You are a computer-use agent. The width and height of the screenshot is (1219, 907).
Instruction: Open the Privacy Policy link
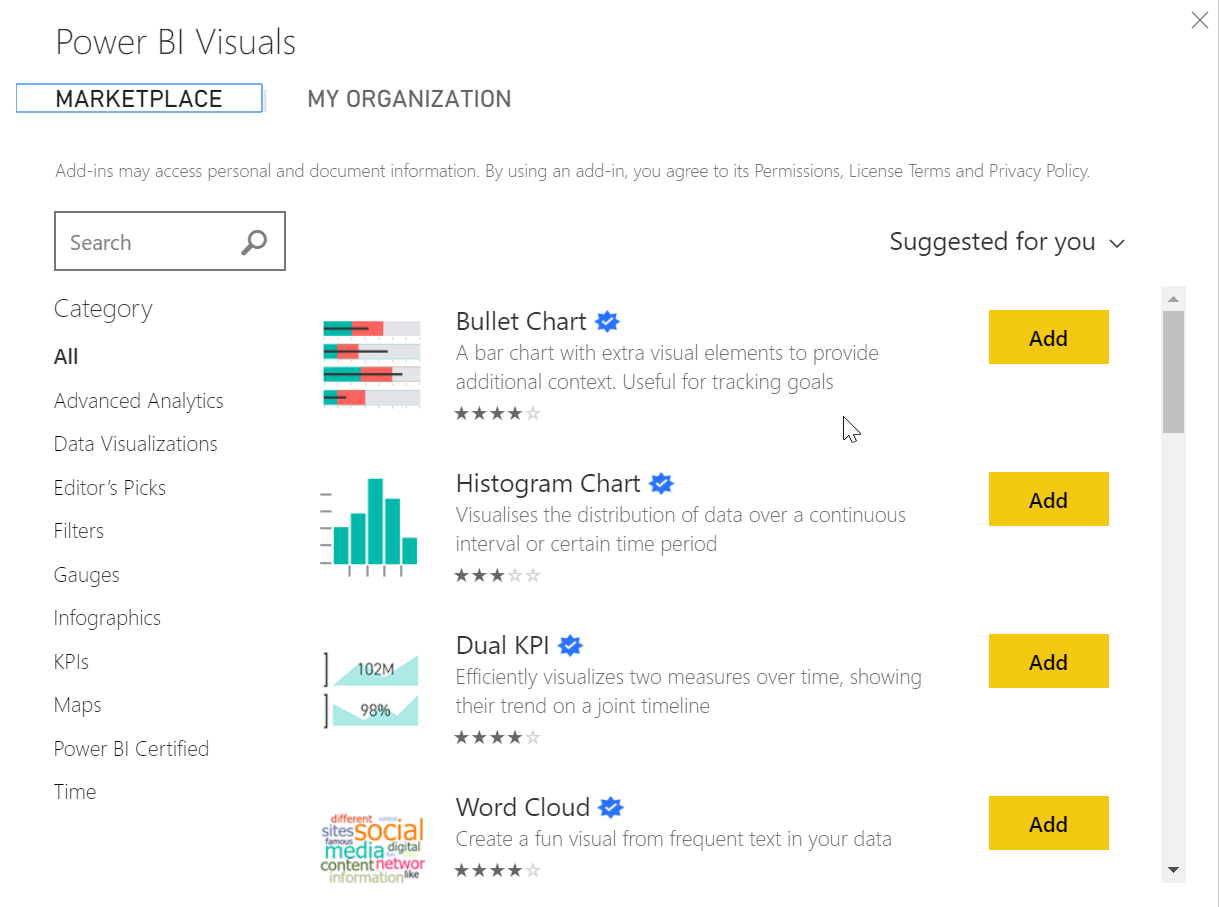coord(1038,171)
